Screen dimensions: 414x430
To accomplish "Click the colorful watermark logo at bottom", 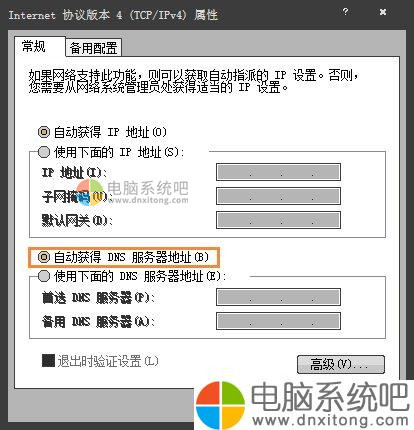I will [220, 405].
